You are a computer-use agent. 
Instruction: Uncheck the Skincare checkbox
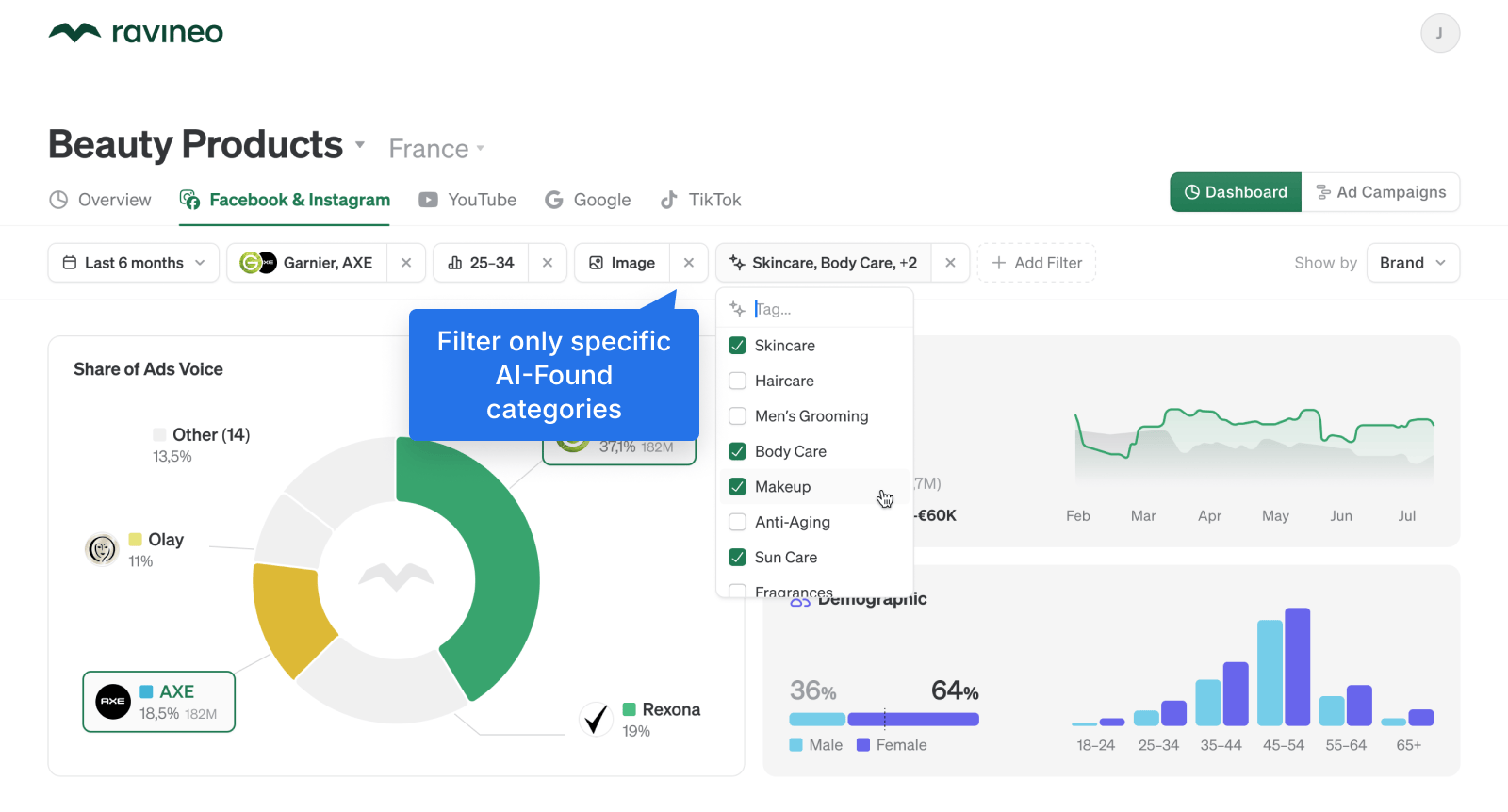point(738,346)
